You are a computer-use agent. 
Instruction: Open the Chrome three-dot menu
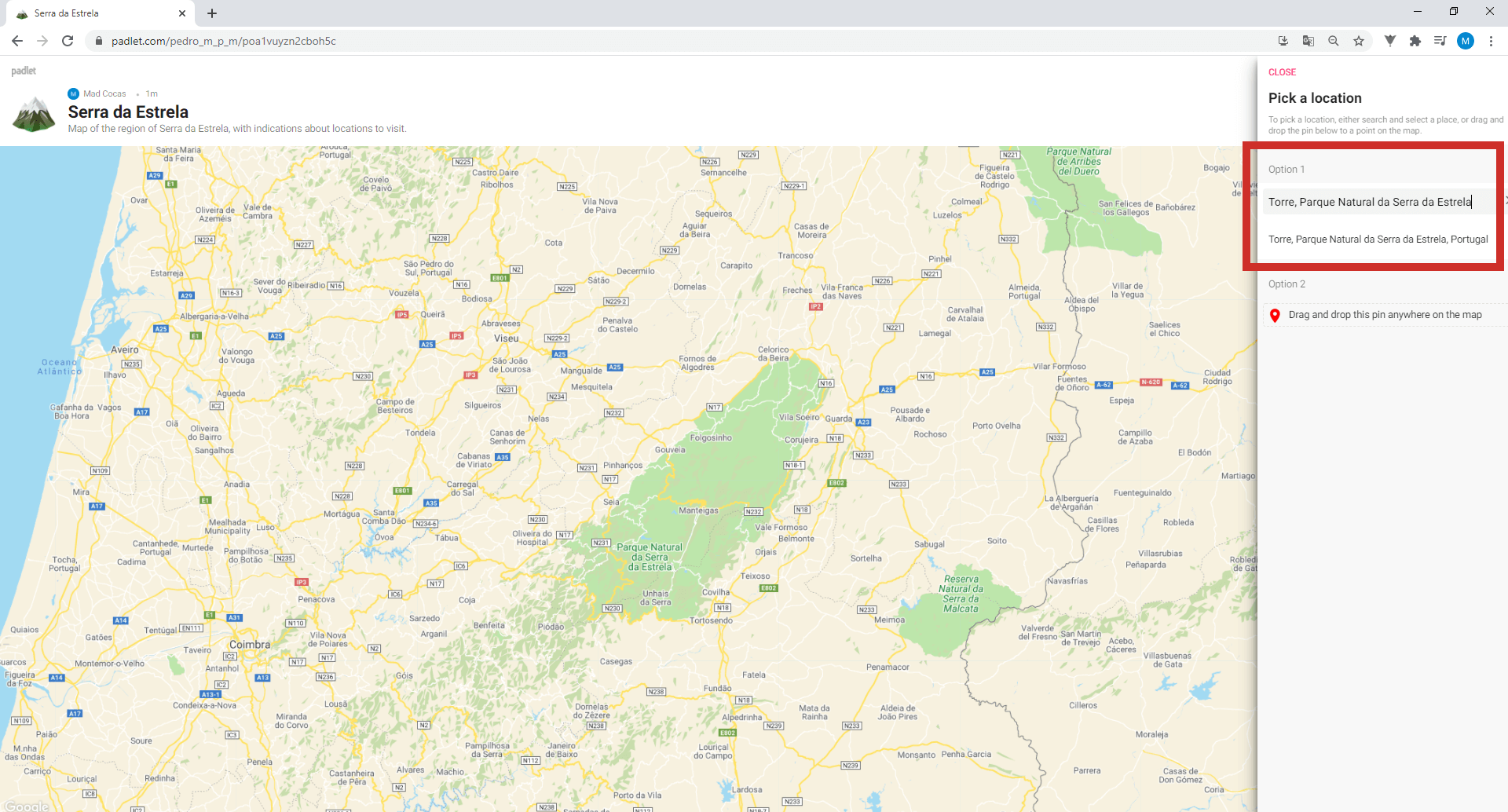[x=1491, y=41]
